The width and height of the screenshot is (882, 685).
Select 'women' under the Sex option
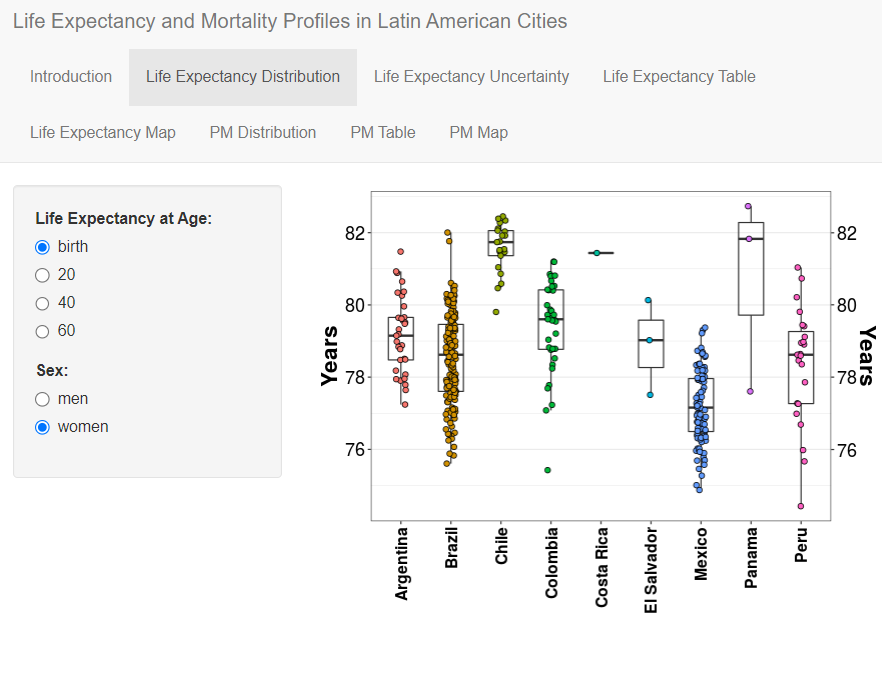[x=42, y=426]
